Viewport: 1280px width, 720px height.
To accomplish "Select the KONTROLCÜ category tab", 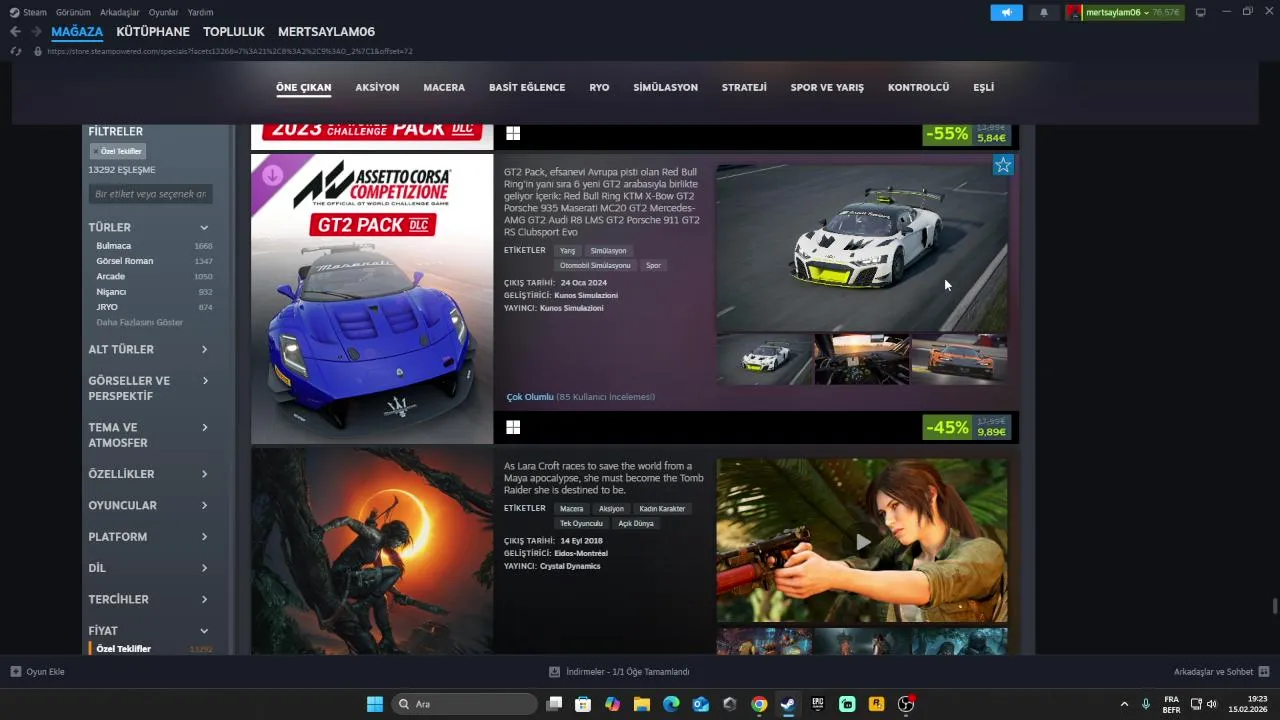I will [x=918, y=88].
